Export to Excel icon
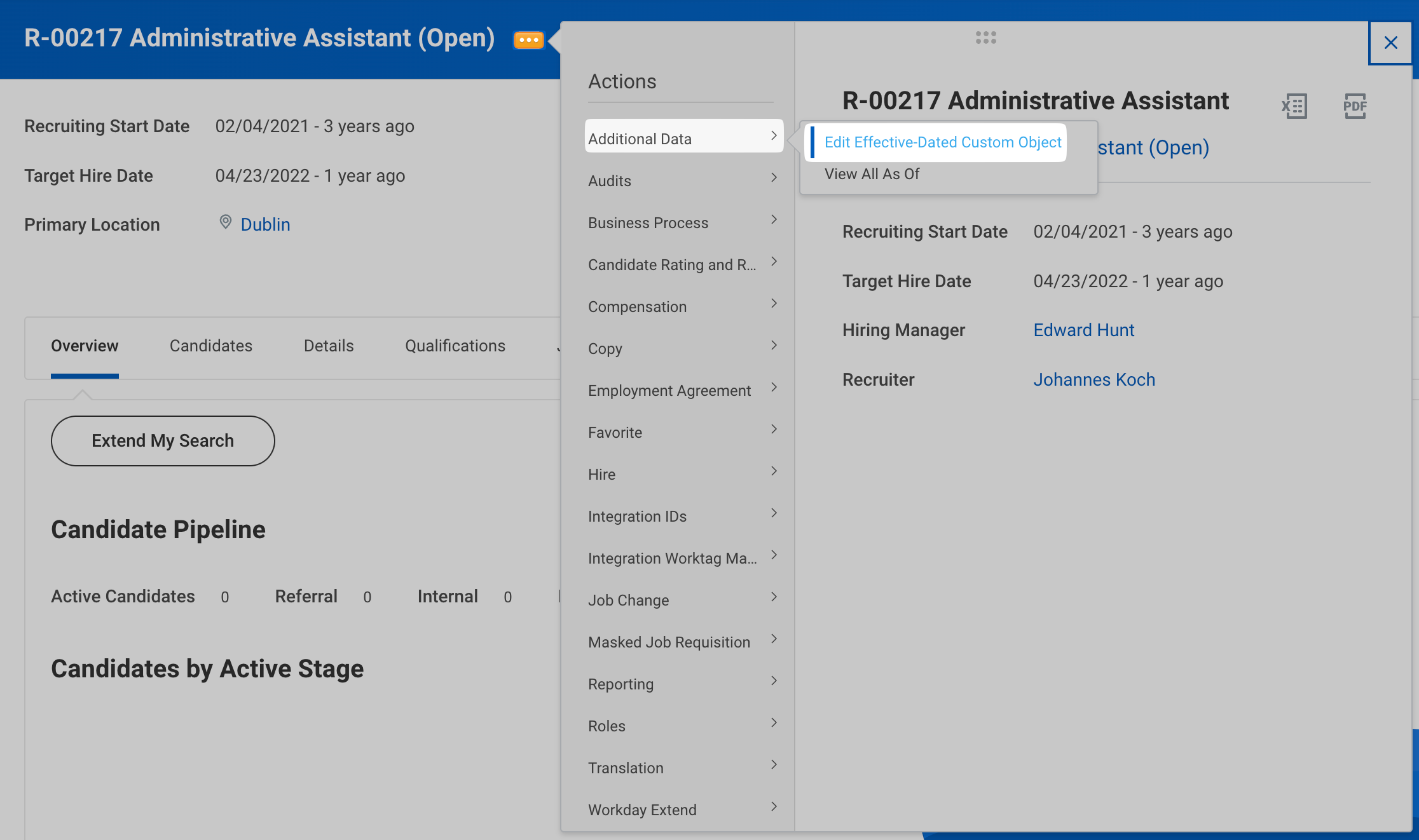This screenshot has width=1419, height=840. tap(1294, 106)
